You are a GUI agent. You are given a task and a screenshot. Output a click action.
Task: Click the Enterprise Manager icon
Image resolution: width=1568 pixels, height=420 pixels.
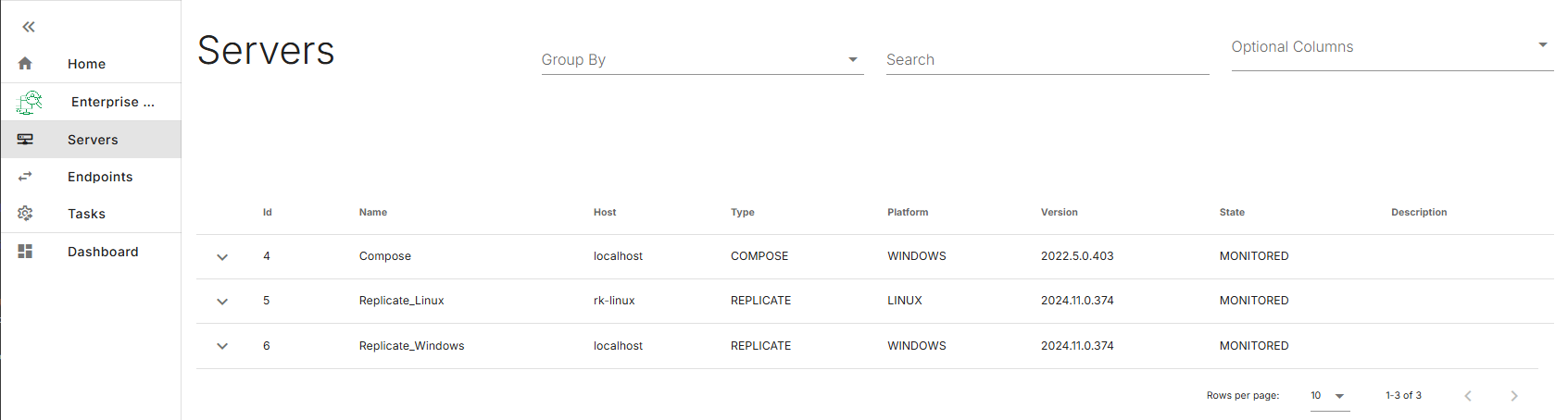pos(29,102)
